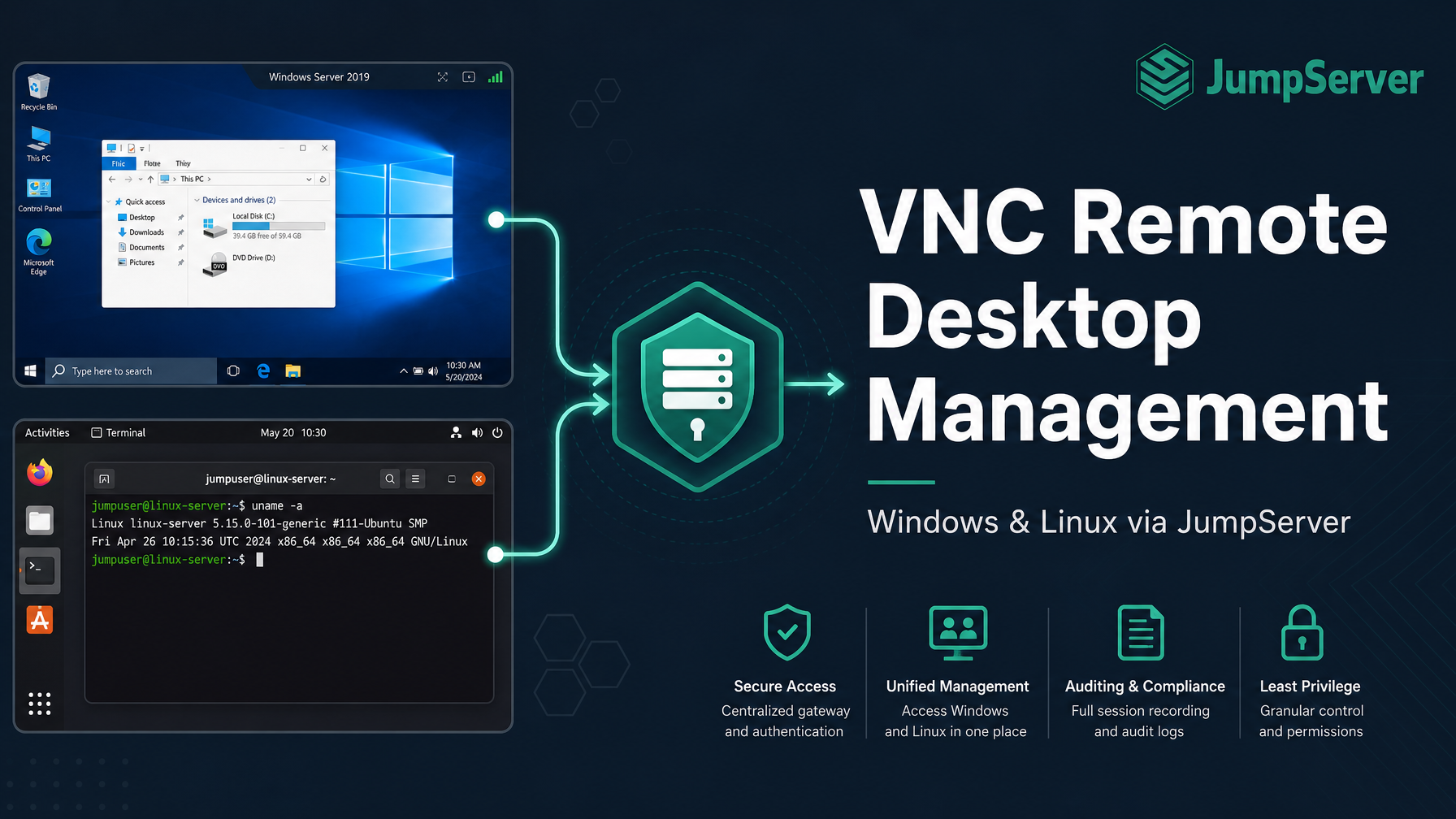Open the terminal hamburger menu
The height and width of the screenshot is (819, 1456).
(x=415, y=479)
